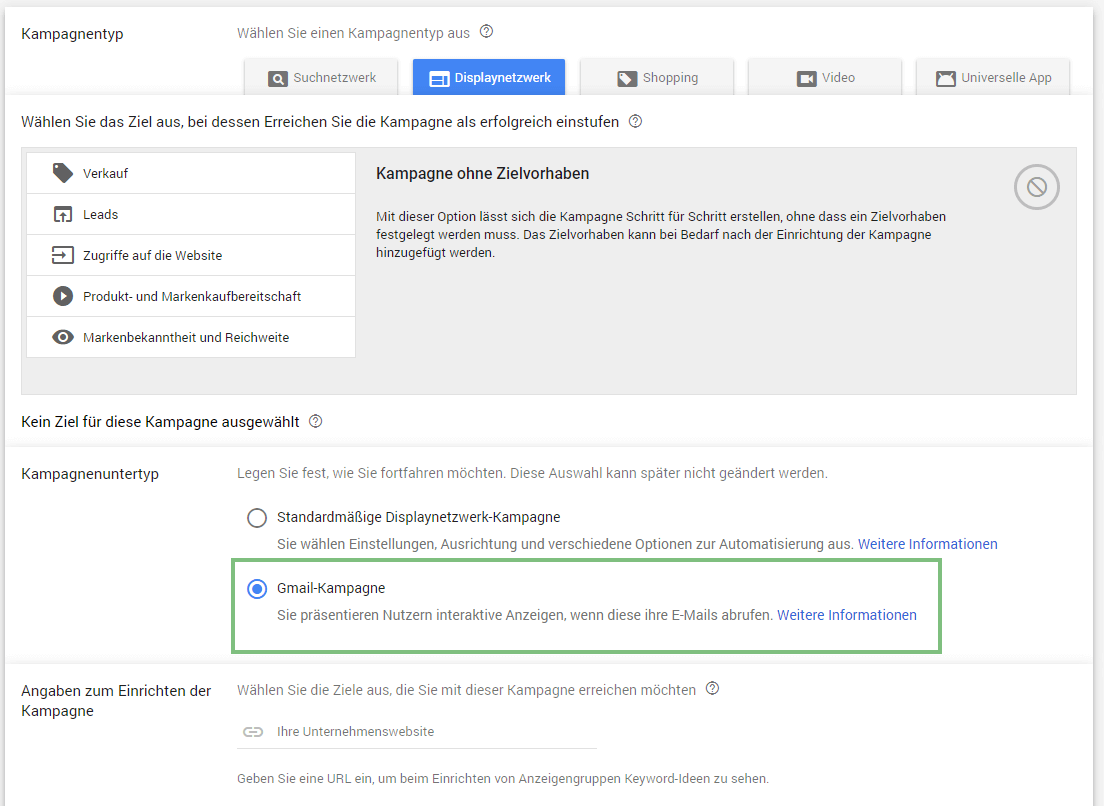Image resolution: width=1104 pixels, height=806 pixels.
Task: Click the prohibited-circle icon for Kampagne ohne Zielvorhaben
Action: click(x=1036, y=187)
